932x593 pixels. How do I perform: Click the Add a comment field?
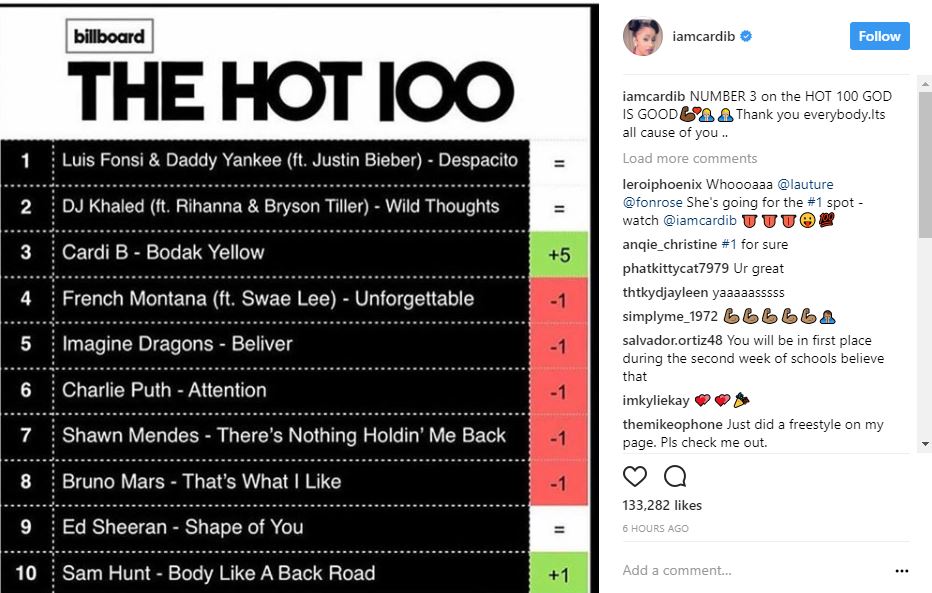pyautogui.click(x=755, y=570)
